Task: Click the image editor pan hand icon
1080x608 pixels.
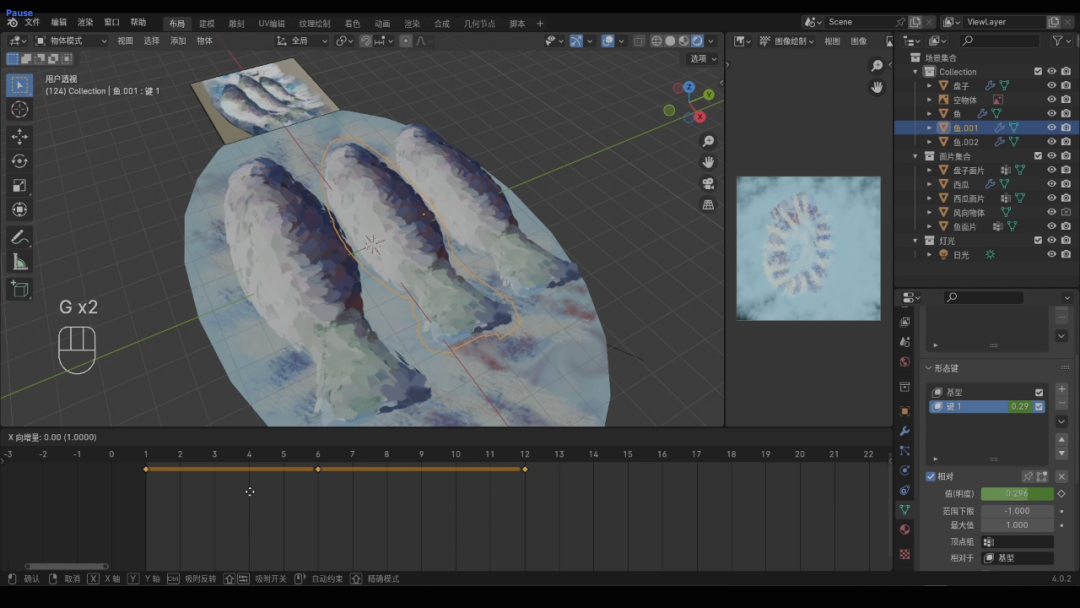Action: 877,87
